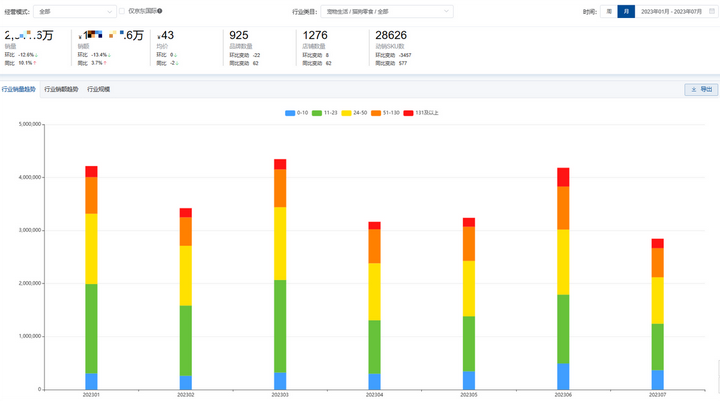This screenshot has width=720, height=401.
Task: Select the 月 time granularity button
Action: [x=626, y=11]
